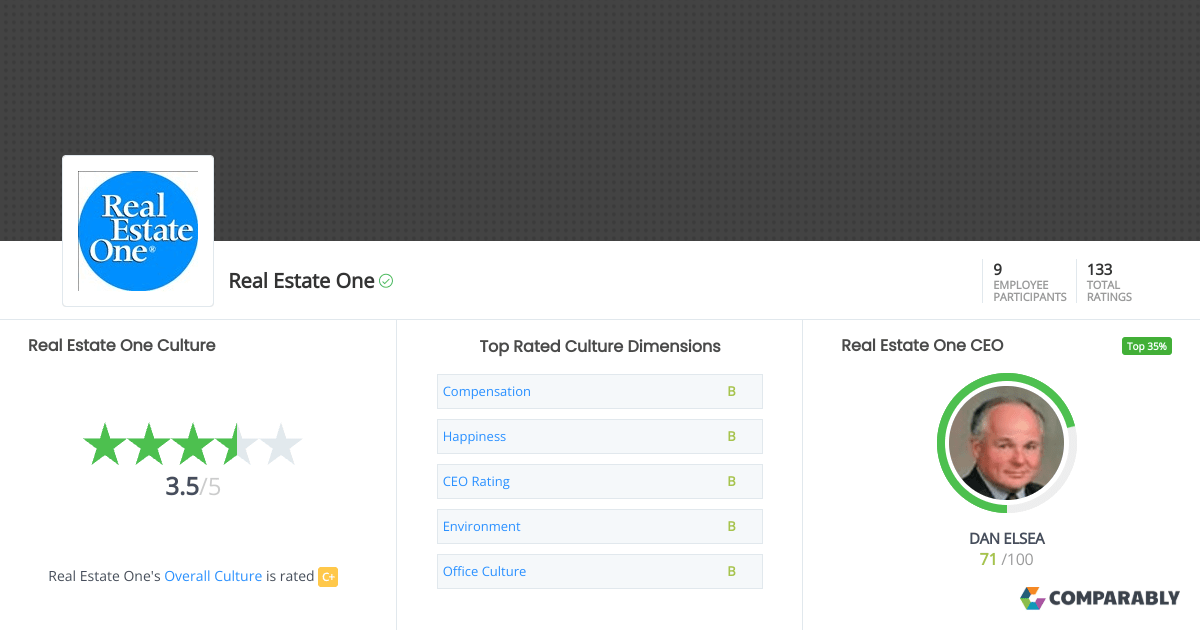Click the B grade next to Compensation

click(730, 391)
